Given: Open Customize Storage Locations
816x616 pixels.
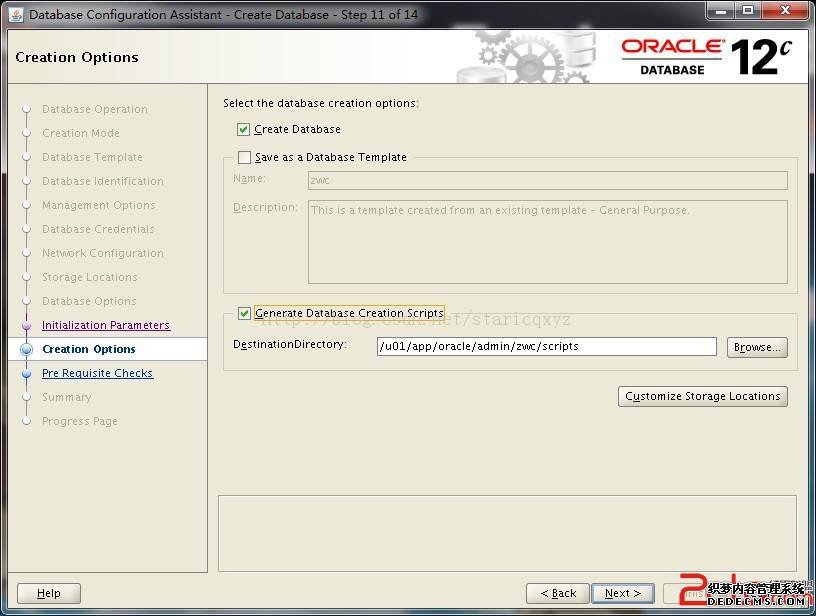Looking at the screenshot, I should [x=702, y=396].
